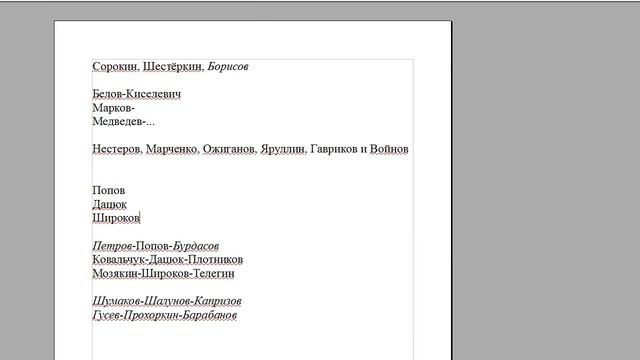The width and height of the screenshot is (640, 360).
Task: Click the standalone line "Дацюк"
Action: pyautogui.click(x=109, y=204)
